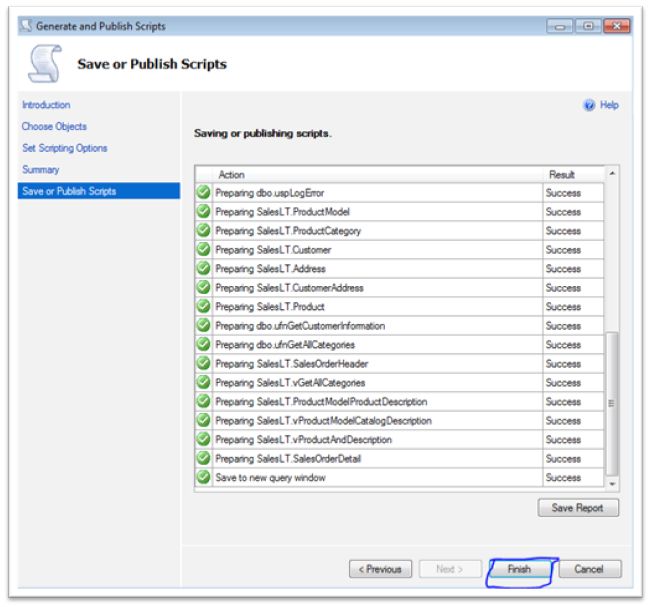Click Finish to close the wizard

pos(519,569)
